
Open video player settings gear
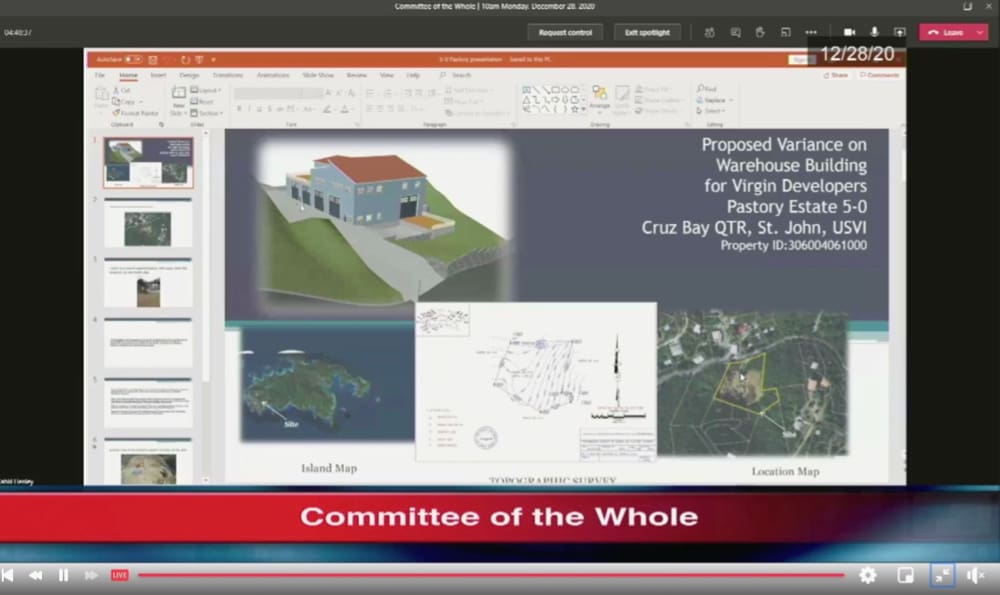[x=867, y=575]
